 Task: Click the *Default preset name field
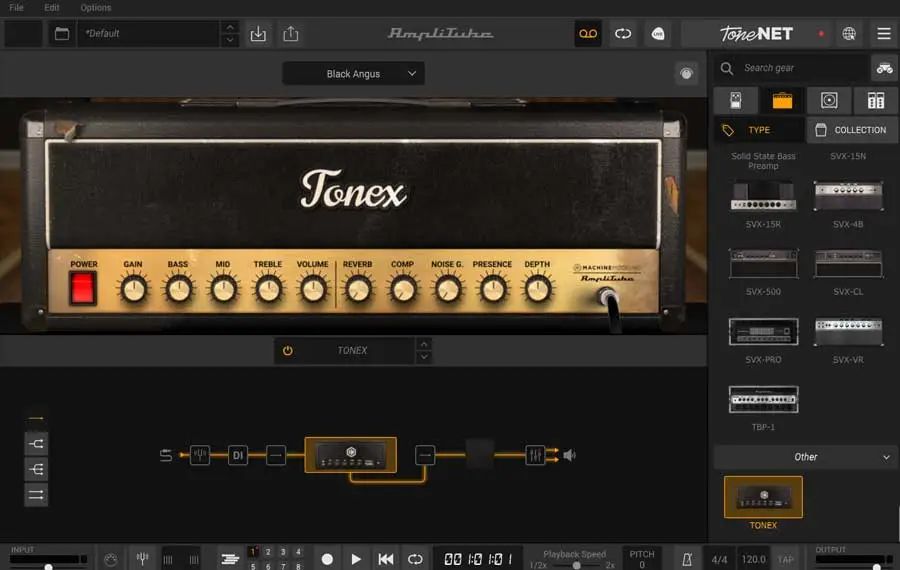[149, 34]
